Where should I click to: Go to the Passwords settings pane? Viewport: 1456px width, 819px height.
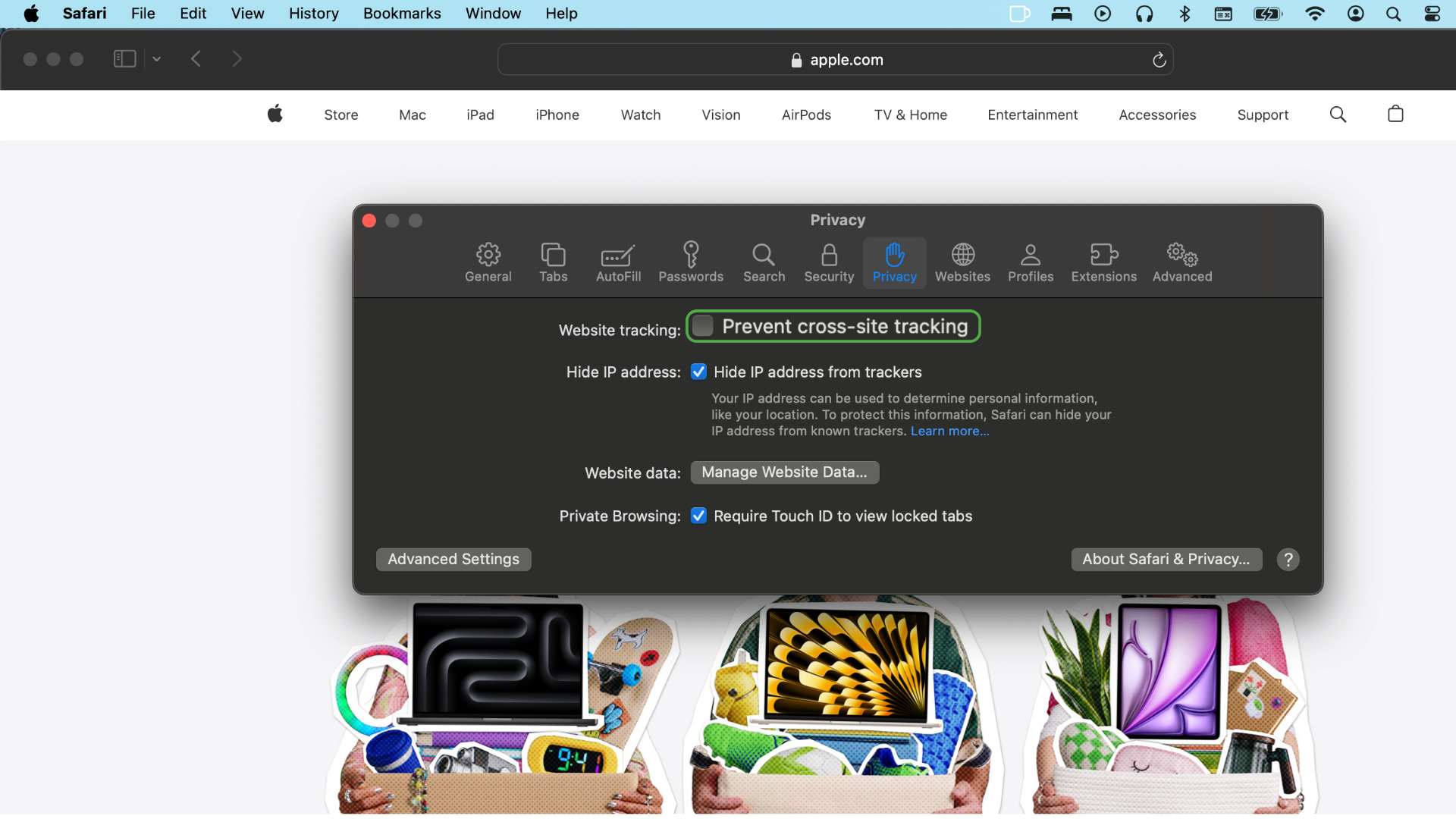click(691, 262)
